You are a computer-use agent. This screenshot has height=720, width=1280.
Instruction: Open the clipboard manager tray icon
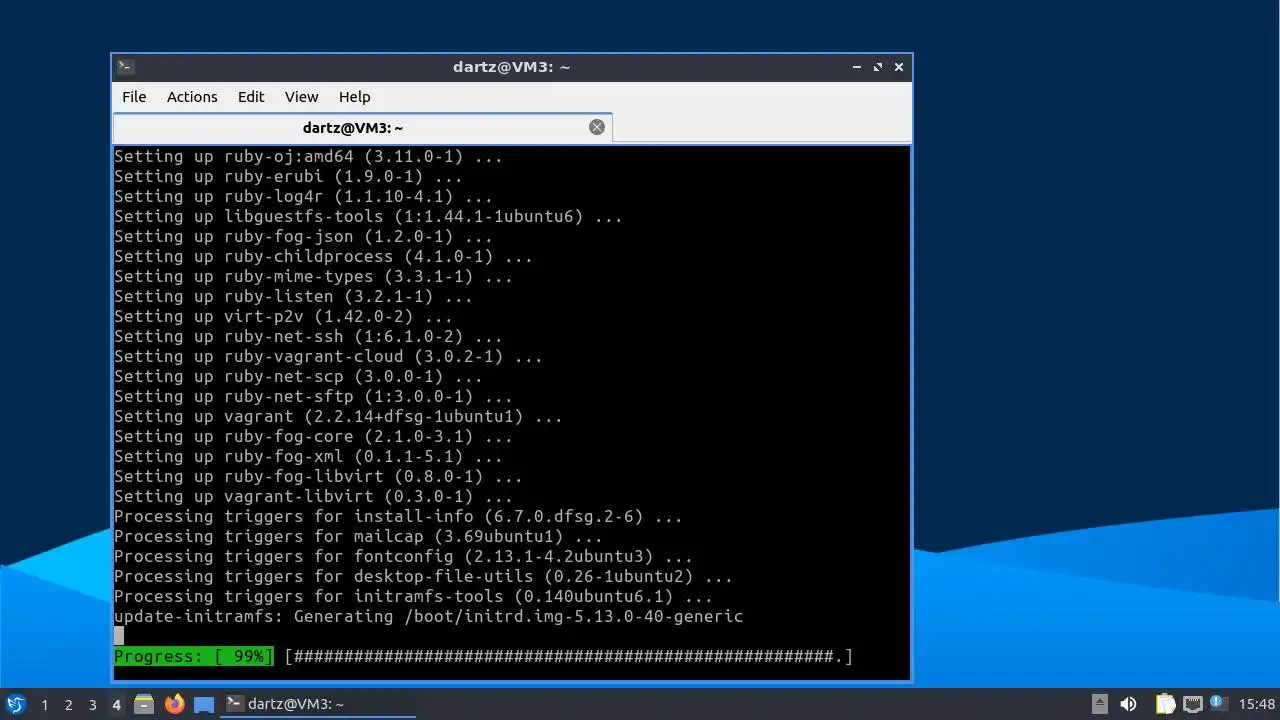pyautogui.click(x=1165, y=704)
